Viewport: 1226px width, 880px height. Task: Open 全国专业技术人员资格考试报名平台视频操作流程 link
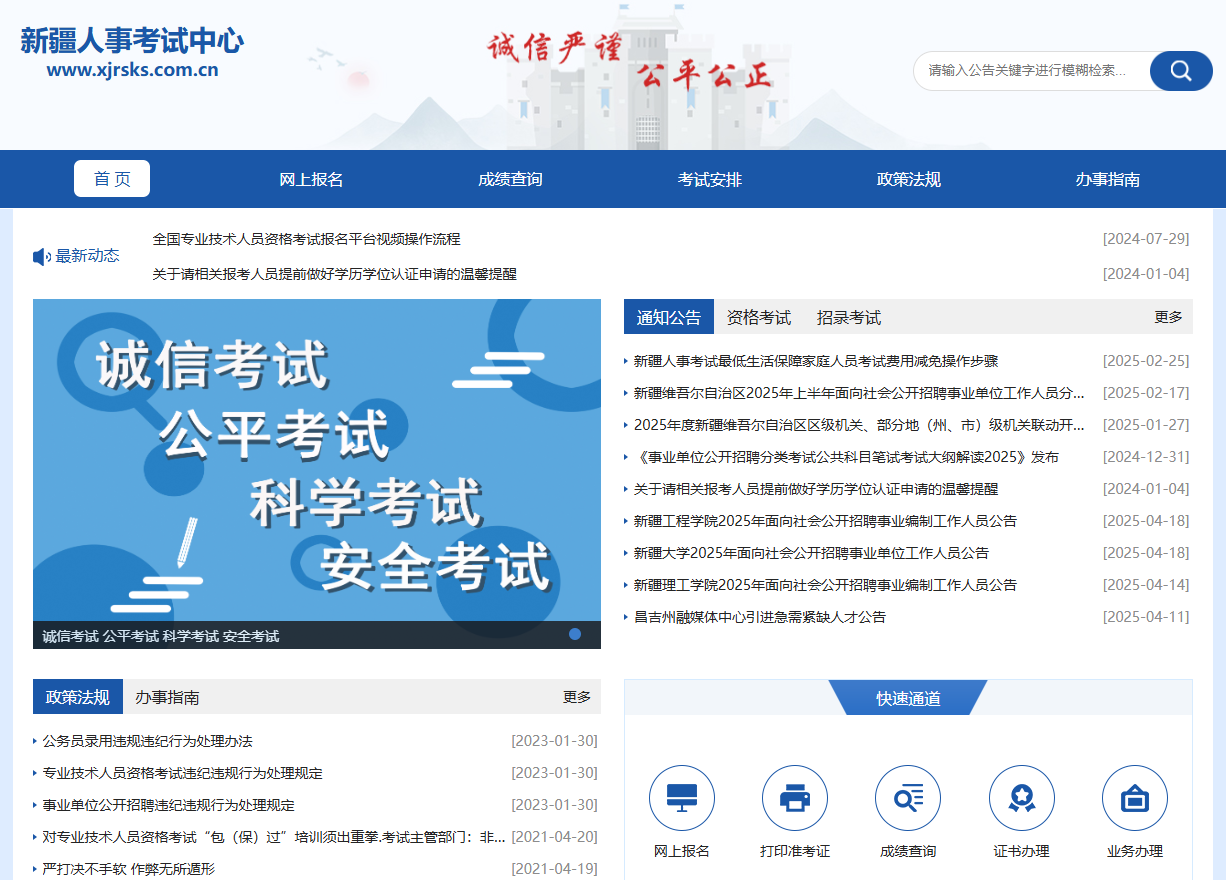click(307, 239)
